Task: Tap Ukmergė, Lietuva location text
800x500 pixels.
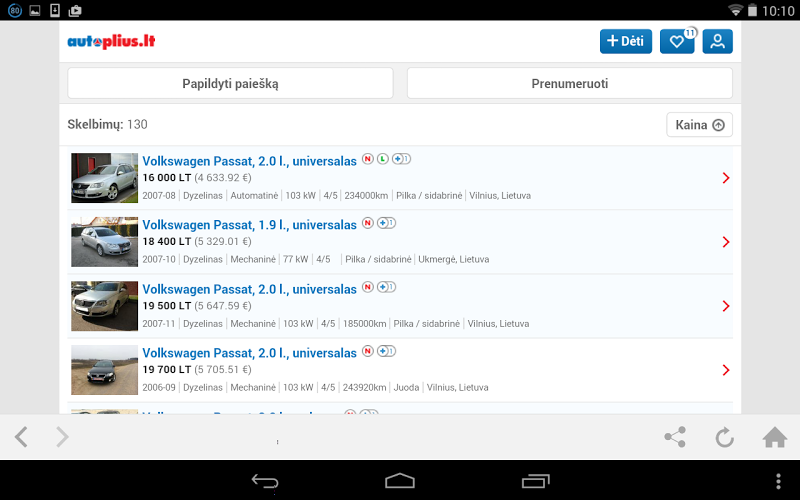Action: point(454,260)
